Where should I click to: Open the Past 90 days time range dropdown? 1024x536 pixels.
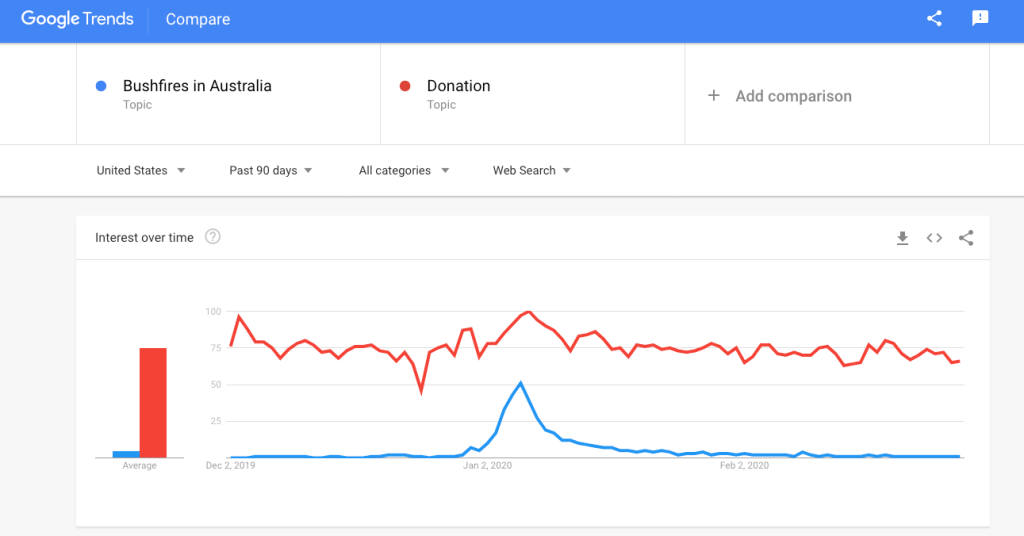[271, 171]
